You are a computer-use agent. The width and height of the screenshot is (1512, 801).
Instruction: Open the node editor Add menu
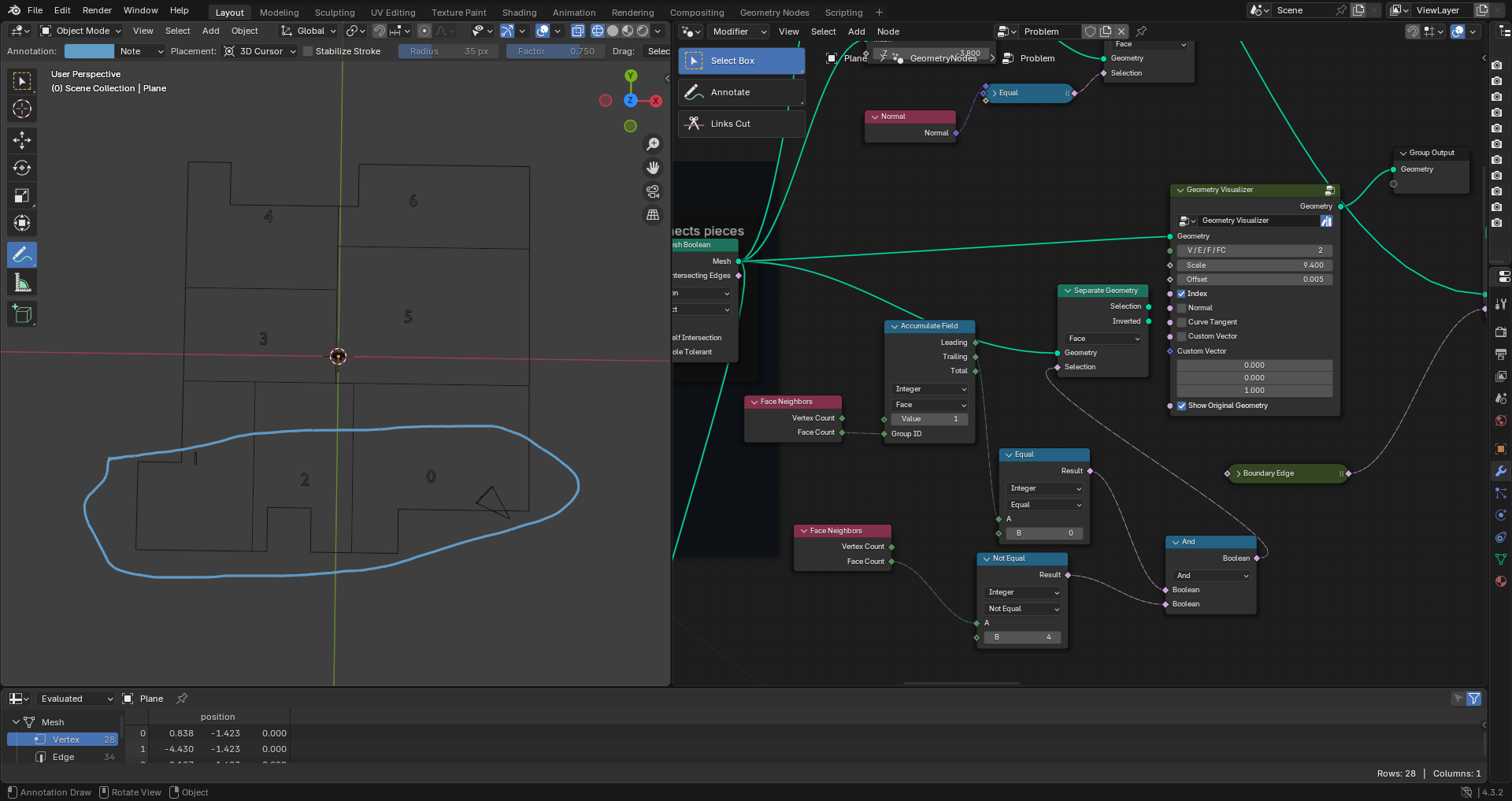point(856,32)
